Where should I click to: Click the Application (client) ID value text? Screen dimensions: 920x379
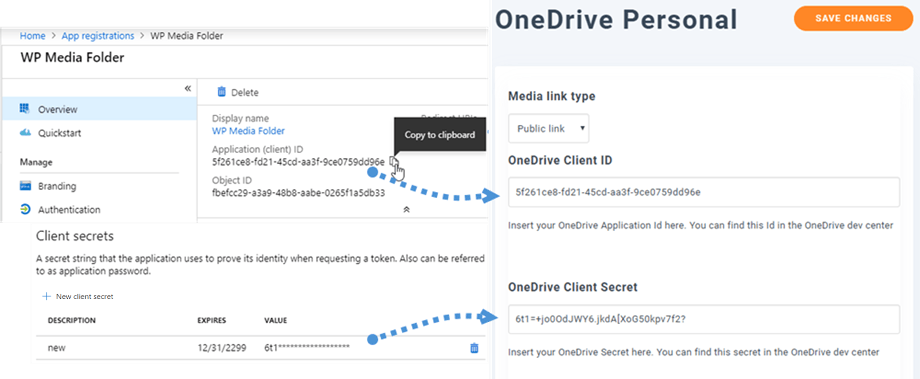[298, 162]
